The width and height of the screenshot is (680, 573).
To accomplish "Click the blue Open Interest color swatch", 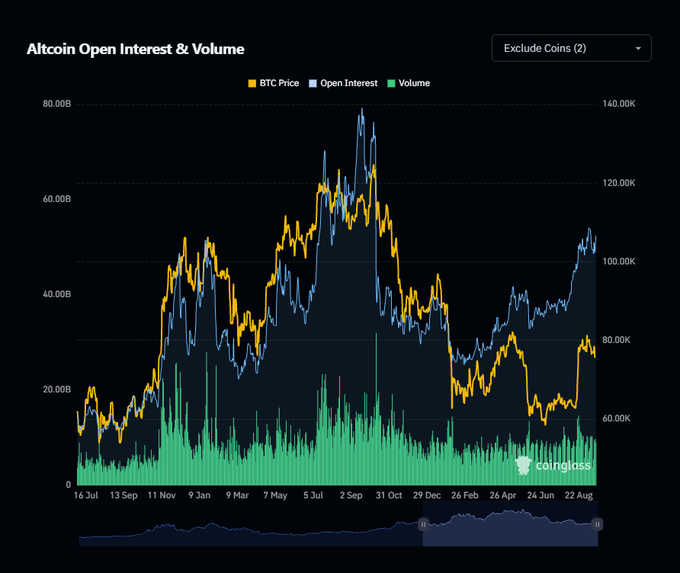I will click(x=313, y=83).
